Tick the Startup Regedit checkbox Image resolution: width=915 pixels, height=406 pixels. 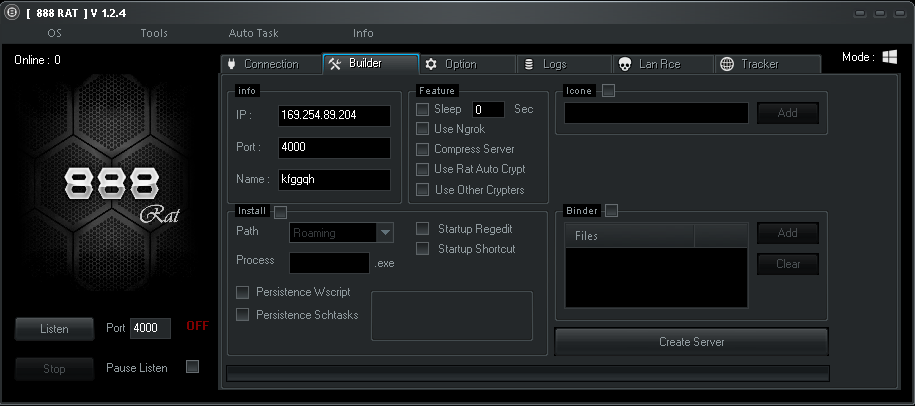coord(423,229)
